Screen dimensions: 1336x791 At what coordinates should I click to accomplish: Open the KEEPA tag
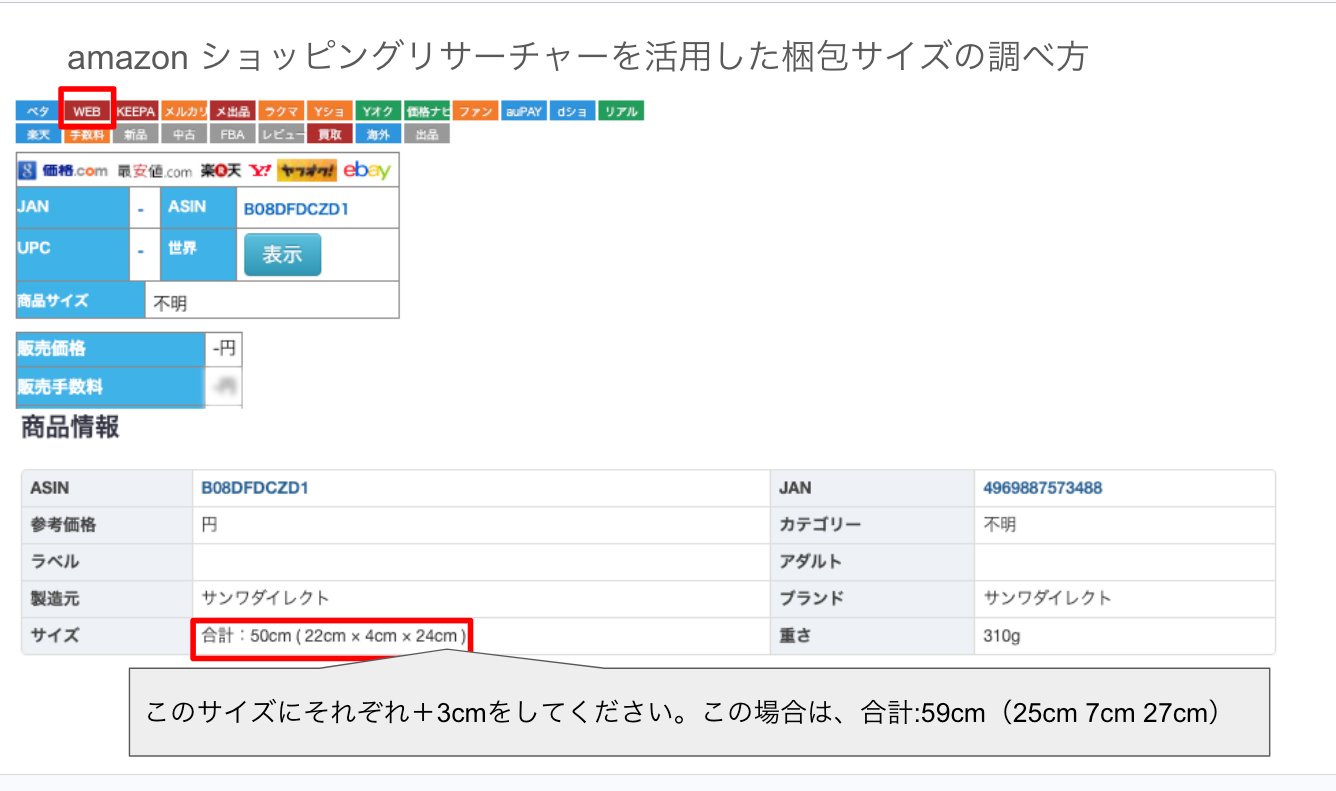pyautogui.click(x=136, y=112)
